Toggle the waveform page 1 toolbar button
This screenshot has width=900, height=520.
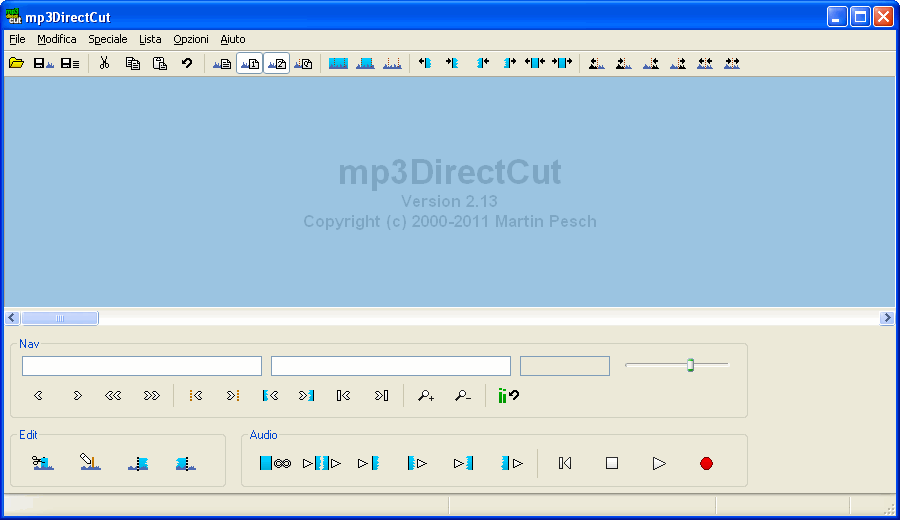pos(250,63)
